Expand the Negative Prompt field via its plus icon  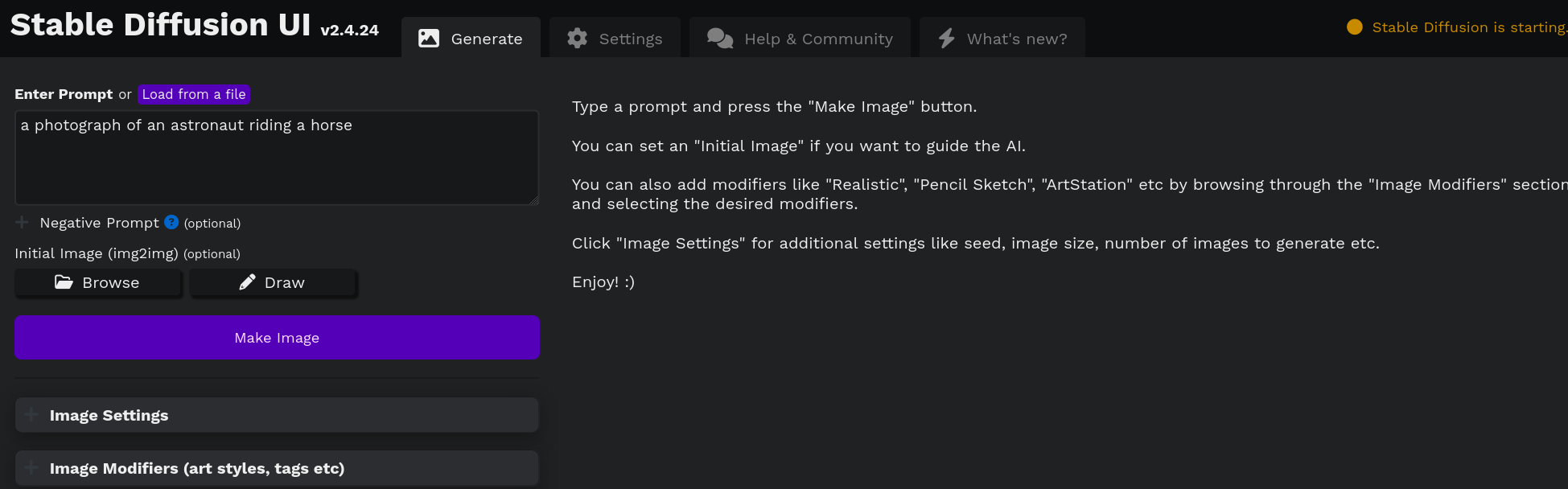[x=21, y=223]
